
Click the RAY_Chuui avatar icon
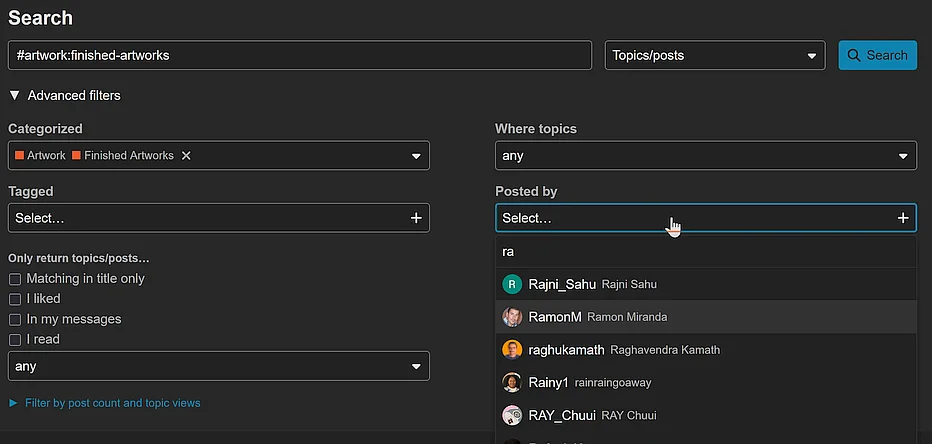point(511,415)
